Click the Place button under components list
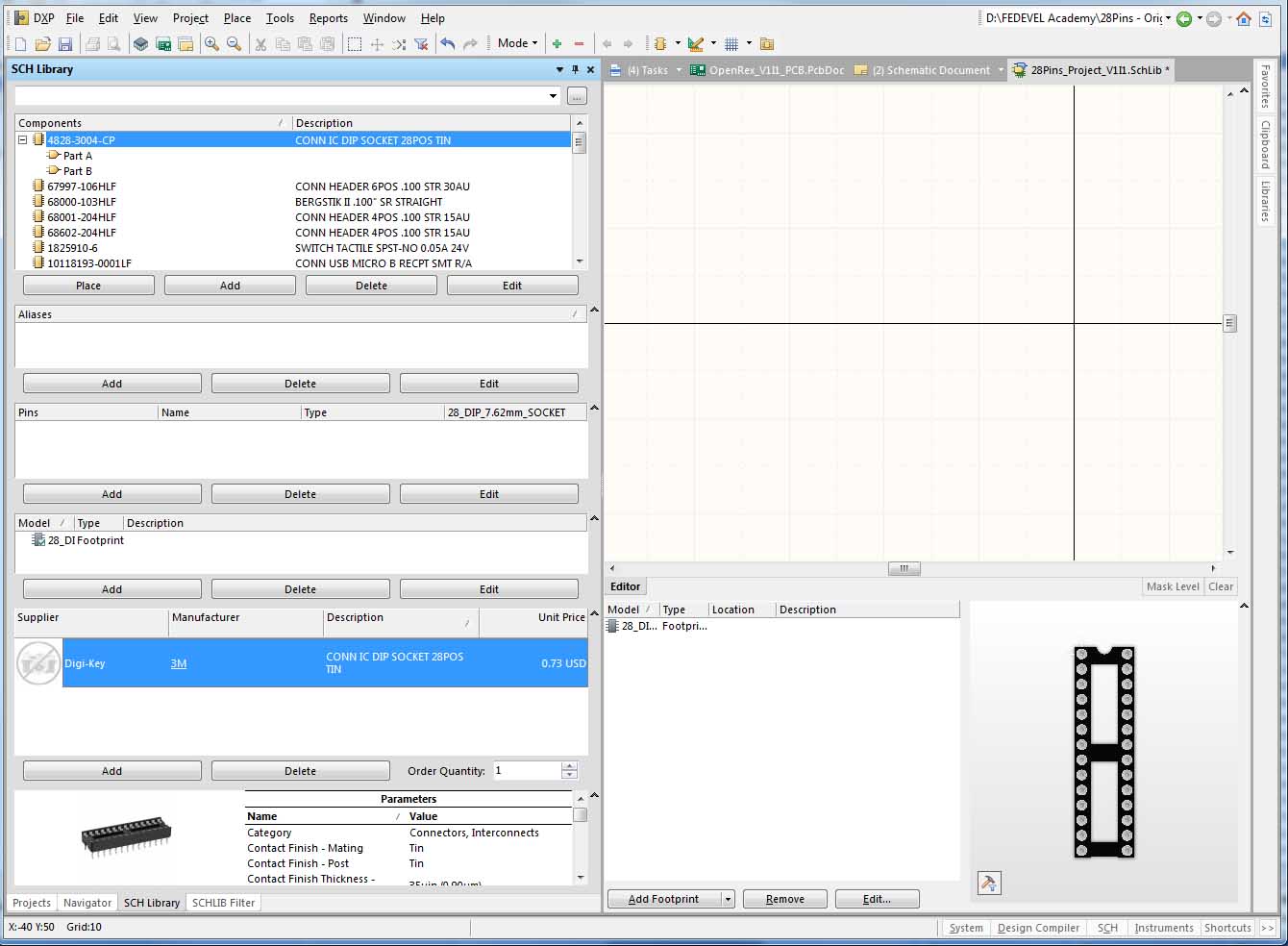The width and height of the screenshot is (1288, 946). [x=88, y=286]
